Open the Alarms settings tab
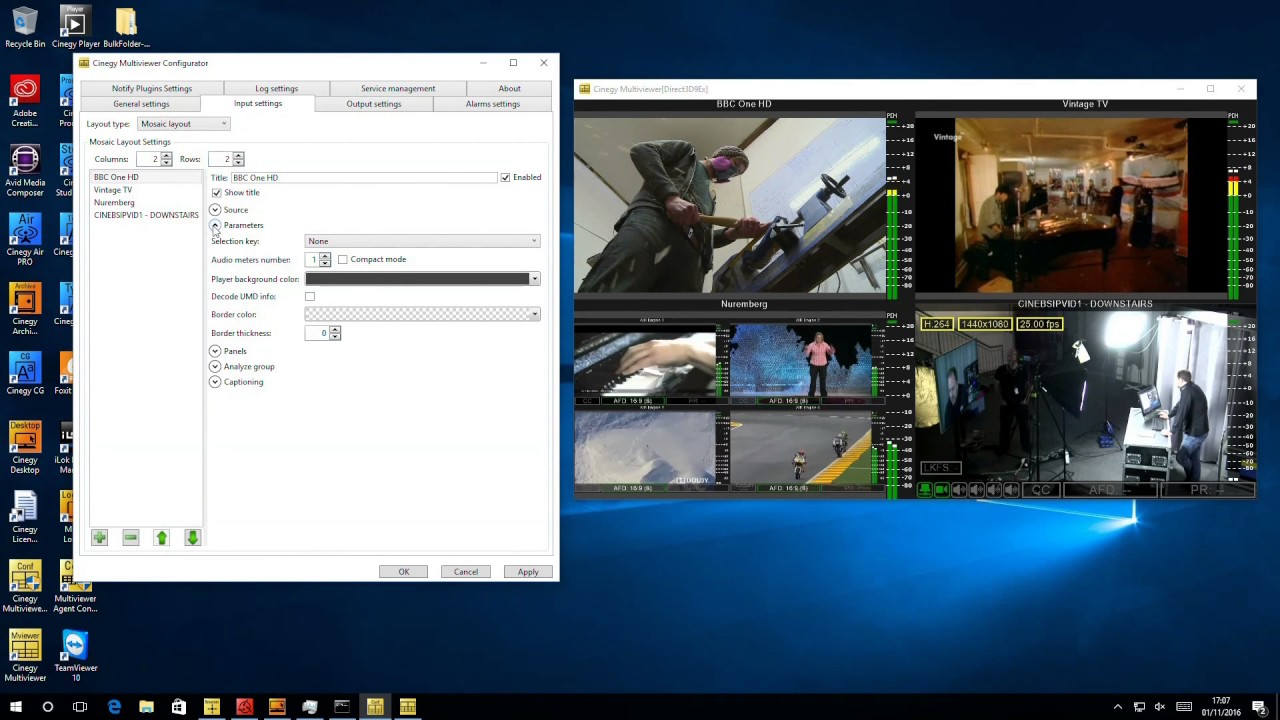Viewport: 1280px width, 720px height. 492,104
